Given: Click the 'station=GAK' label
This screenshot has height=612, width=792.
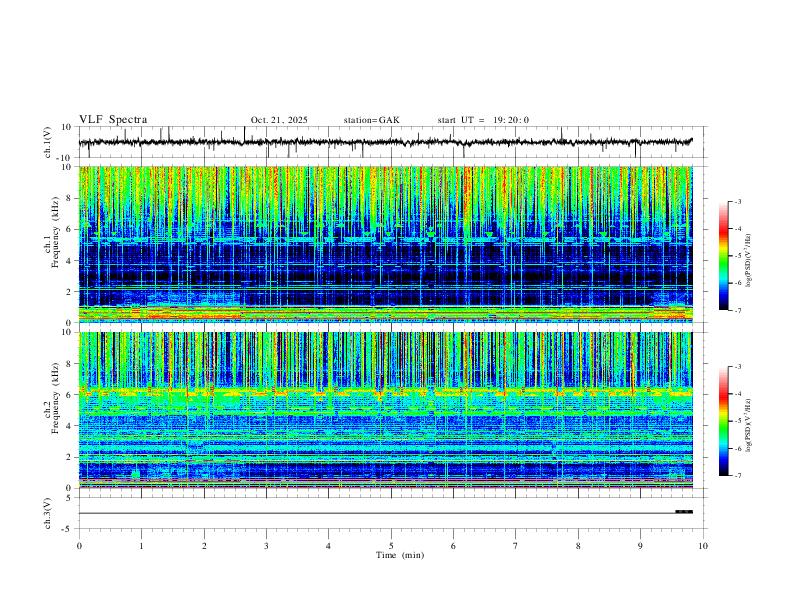Looking at the screenshot, I should pyautogui.click(x=371, y=120).
